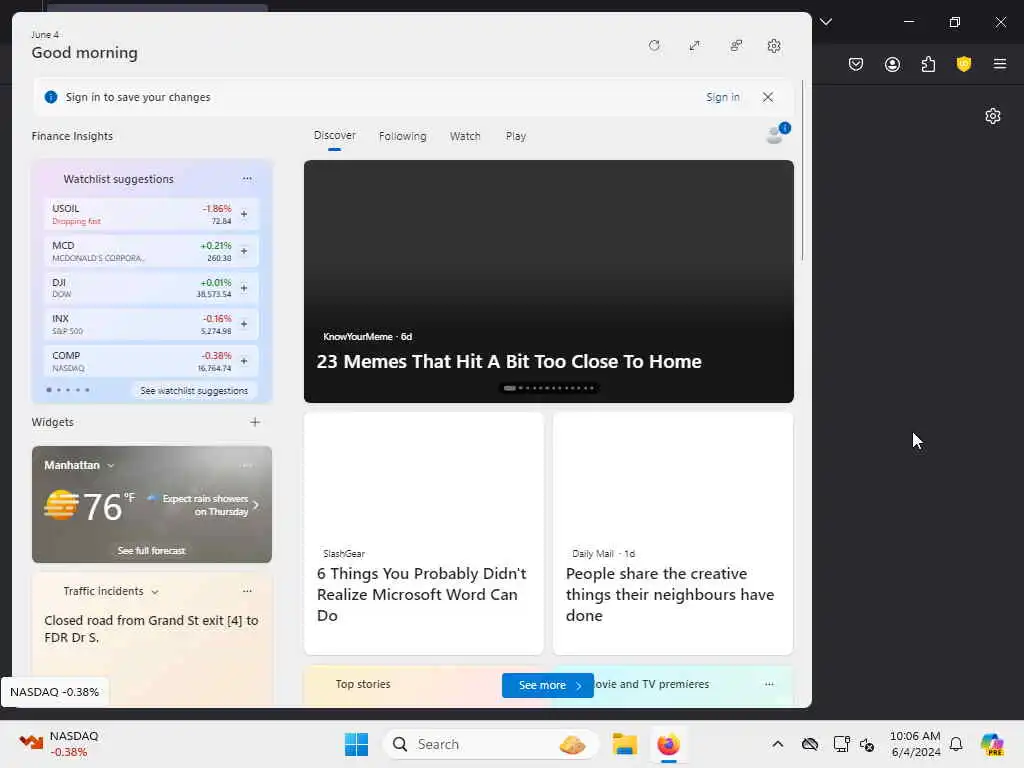
Task: Open the network display icon in system tray
Action: pos(841,744)
